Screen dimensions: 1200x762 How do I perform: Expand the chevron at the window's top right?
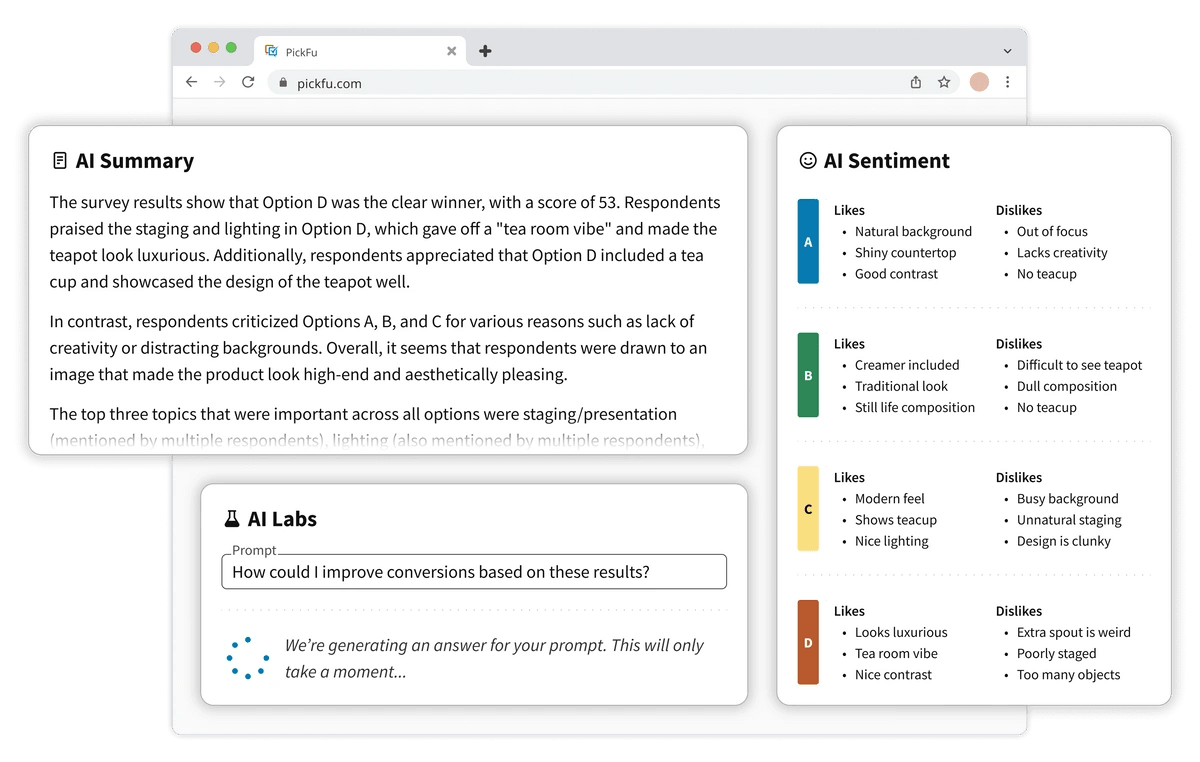pyautogui.click(x=1008, y=50)
